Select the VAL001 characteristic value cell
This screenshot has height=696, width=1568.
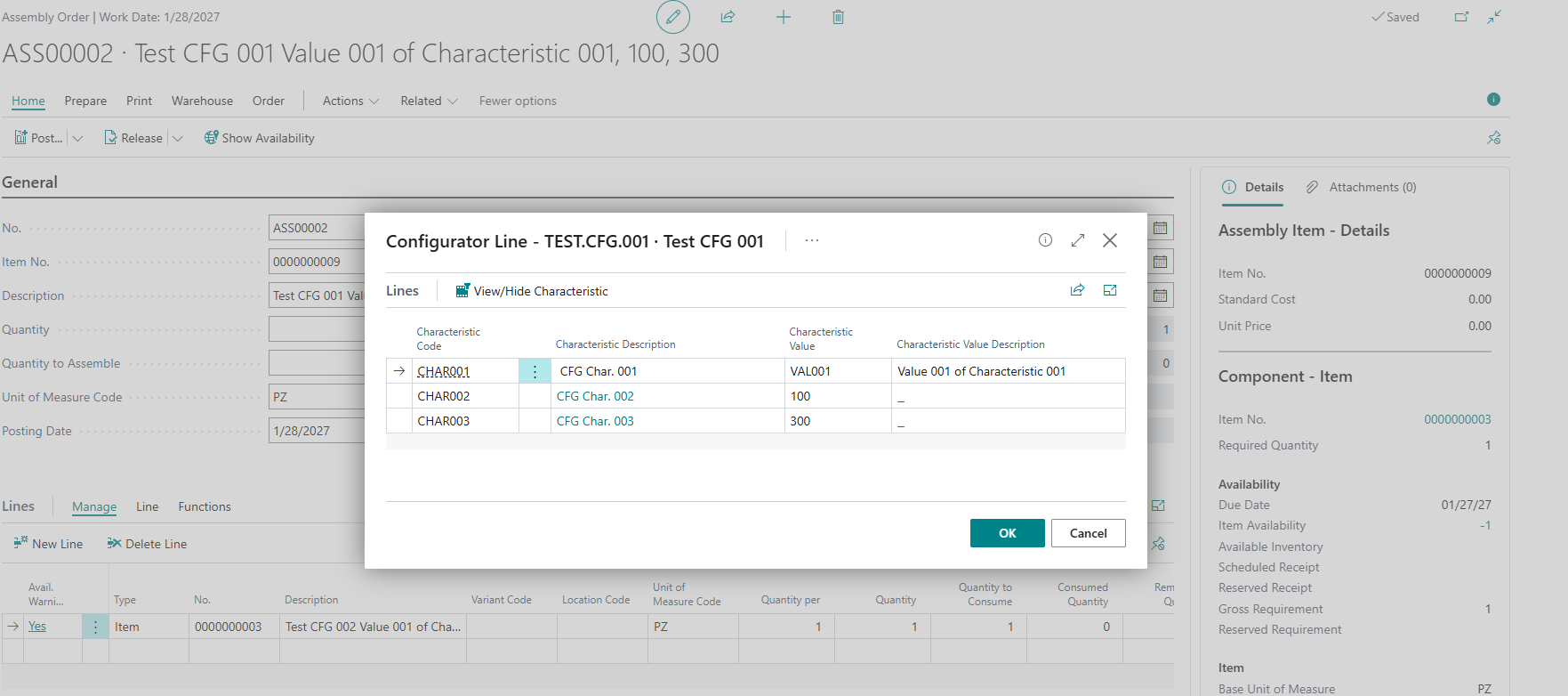836,371
